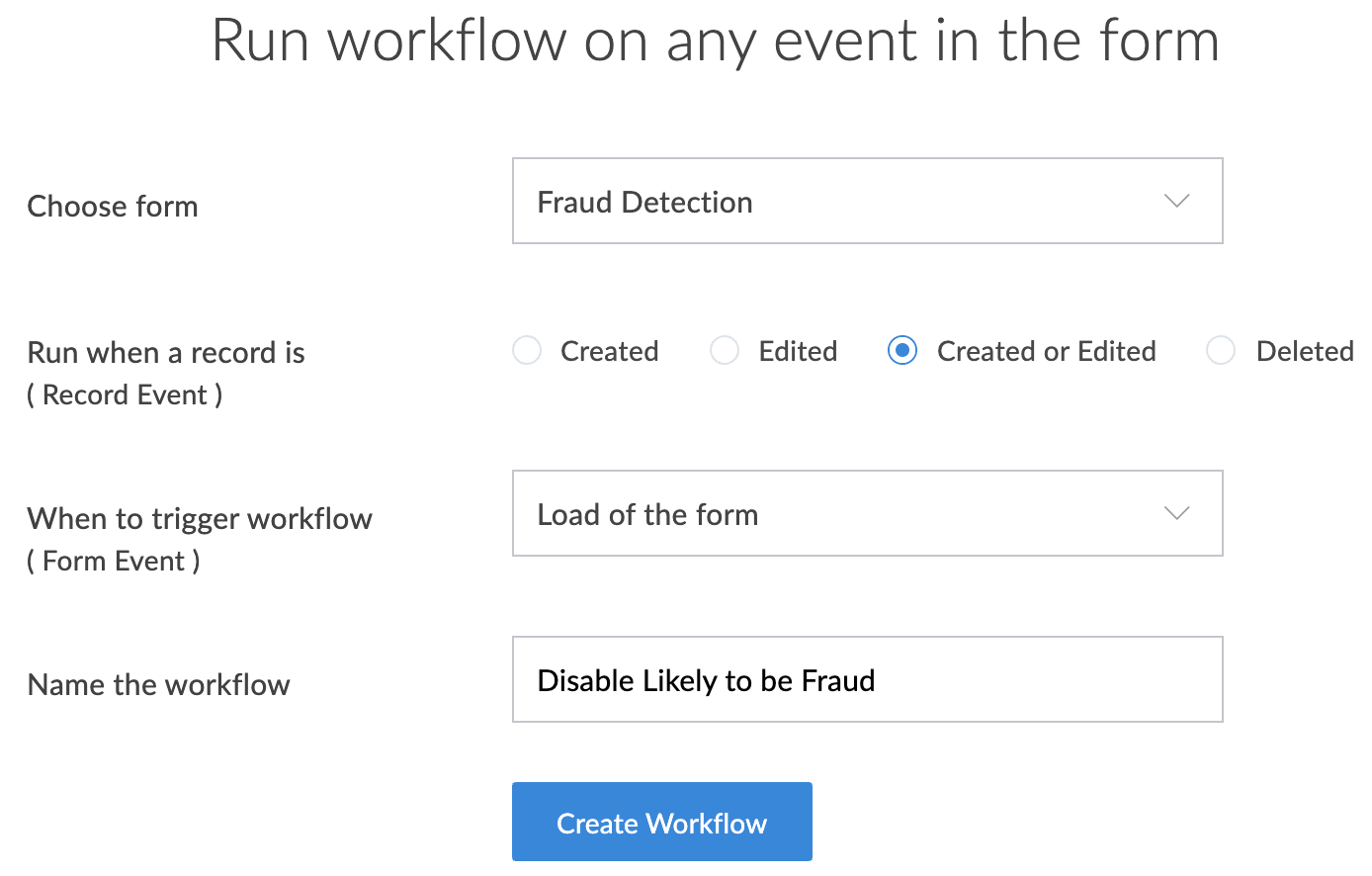Click the Name the workflow label
1372x876 pixels.
click(x=159, y=685)
